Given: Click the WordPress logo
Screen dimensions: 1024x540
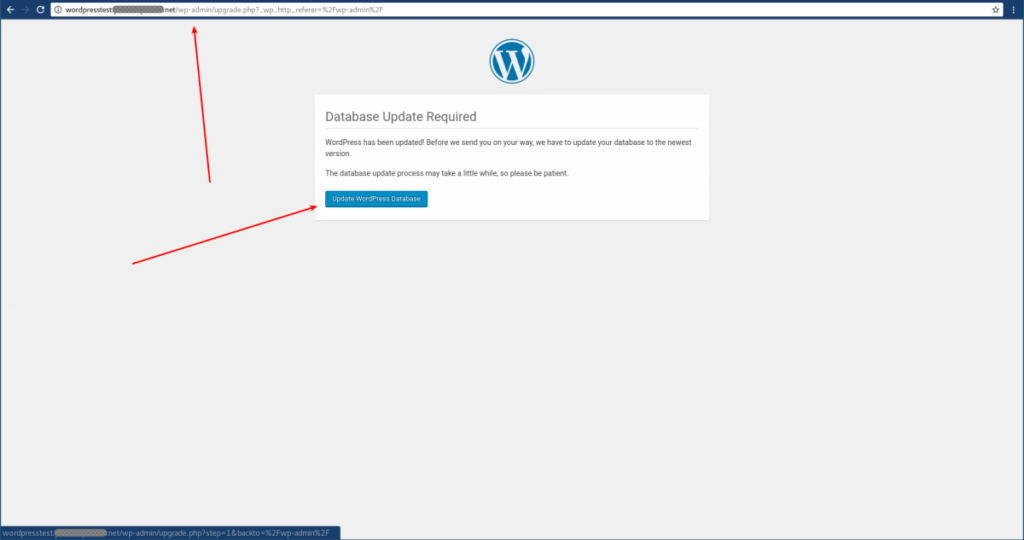Looking at the screenshot, I should [512, 61].
